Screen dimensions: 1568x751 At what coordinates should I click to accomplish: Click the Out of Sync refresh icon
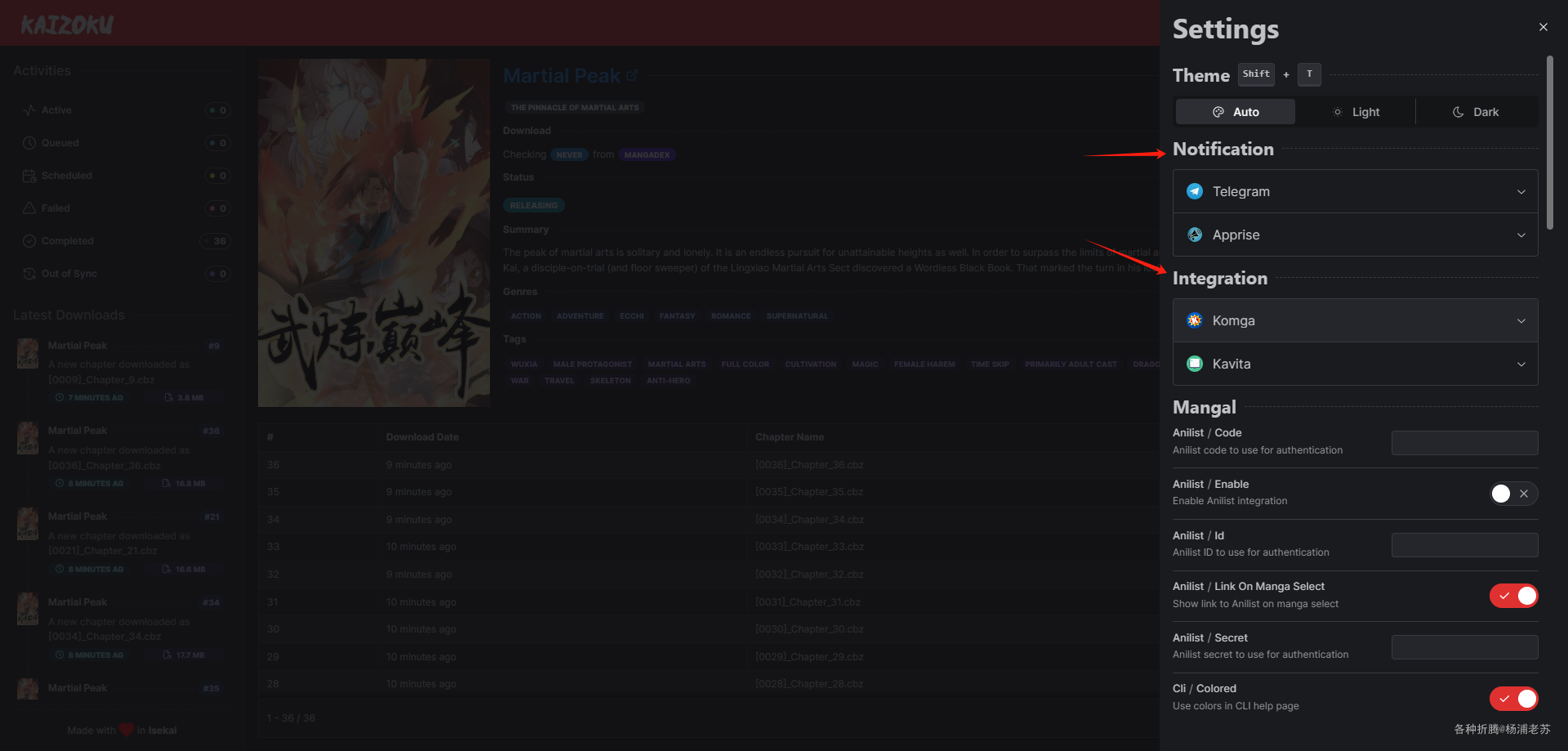point(29,274)
